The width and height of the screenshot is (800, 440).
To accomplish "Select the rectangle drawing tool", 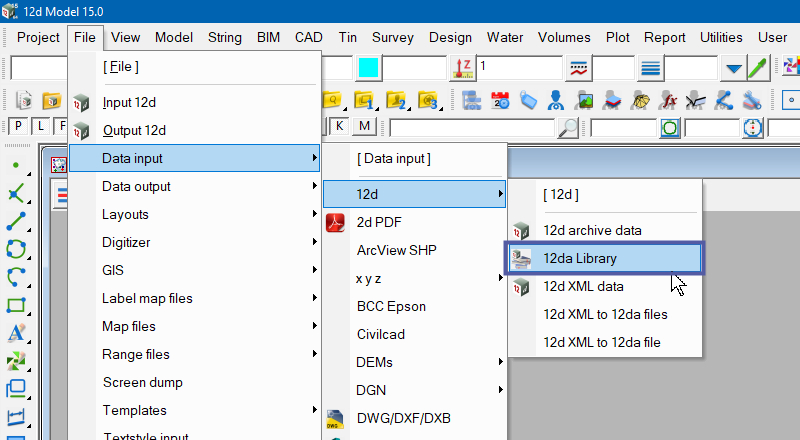I will (x=16, y=305).
